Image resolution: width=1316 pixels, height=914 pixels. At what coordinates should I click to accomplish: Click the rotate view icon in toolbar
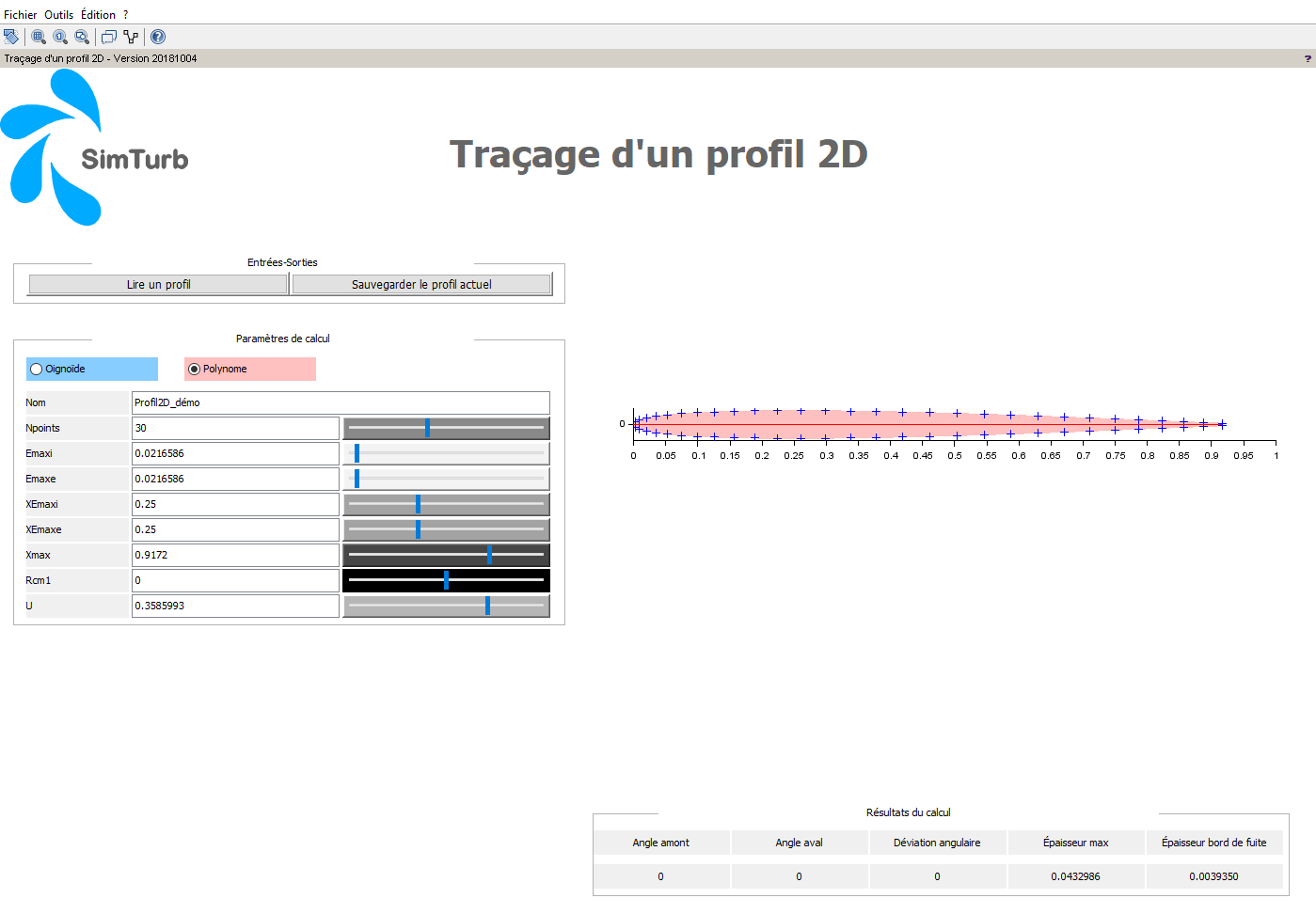tap(11, 37)
